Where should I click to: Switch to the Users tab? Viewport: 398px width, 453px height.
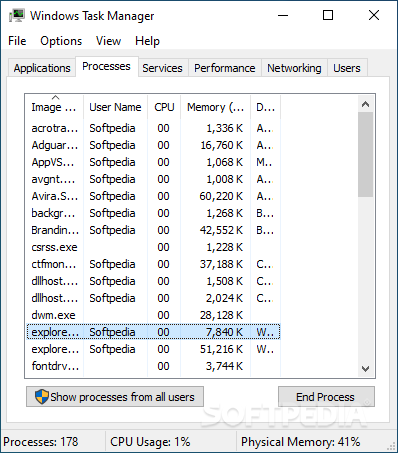point(347,68)
